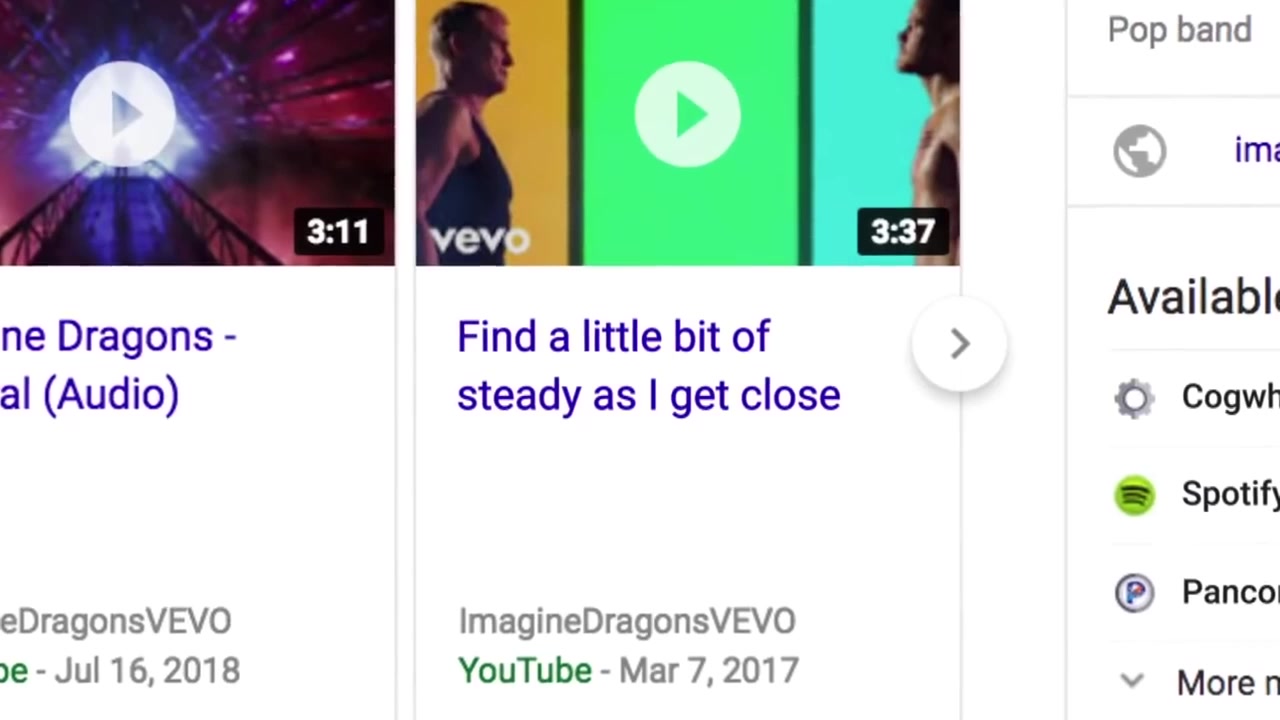Click the 3:11 duration badge
Screen dimensions: 1280x720
(x=338, y=232)
